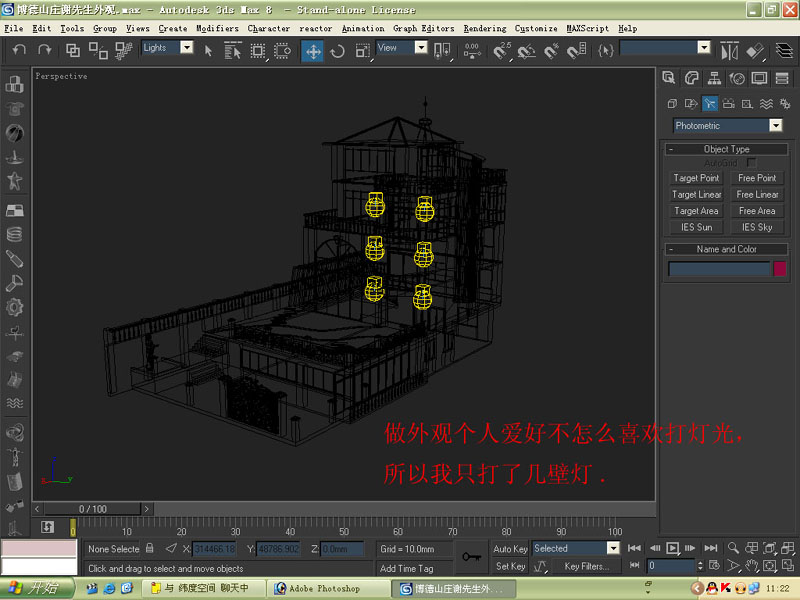Open the Rendering menu
The image size is (800, 600).
485,29
